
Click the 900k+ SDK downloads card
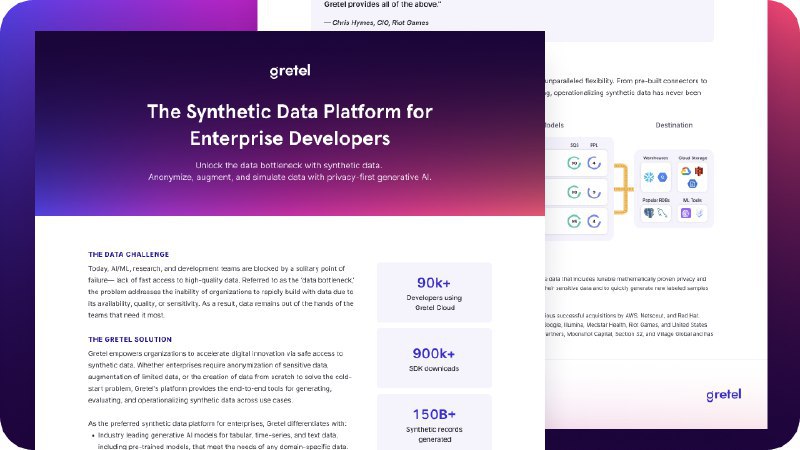(x=434, y=359)
